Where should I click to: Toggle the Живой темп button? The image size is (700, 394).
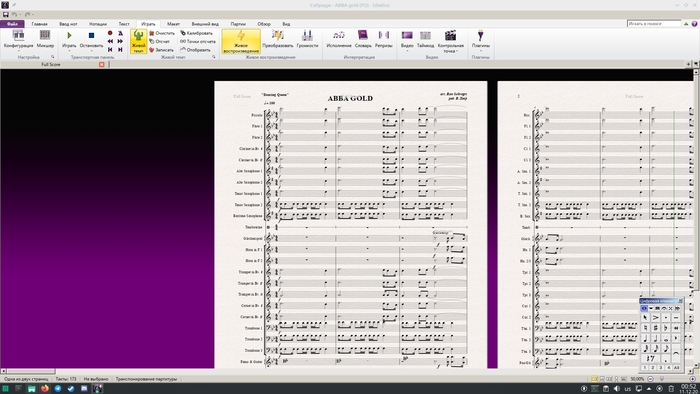(138, 41)
